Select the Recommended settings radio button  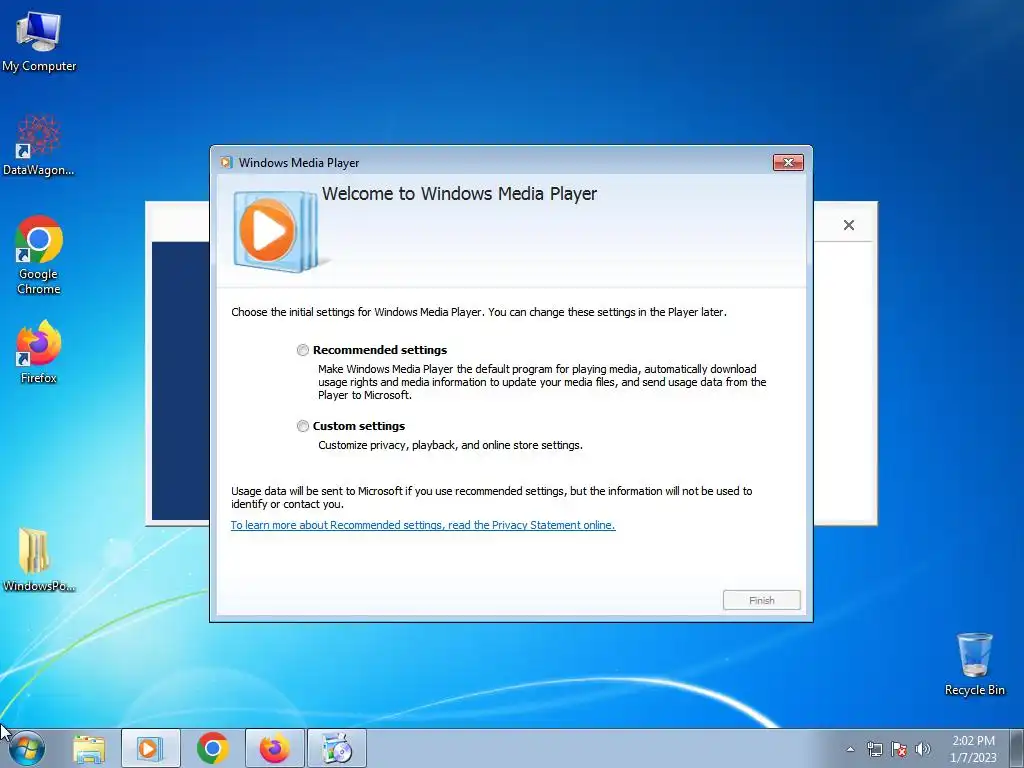pyautogui.click(x=302, y=350)
